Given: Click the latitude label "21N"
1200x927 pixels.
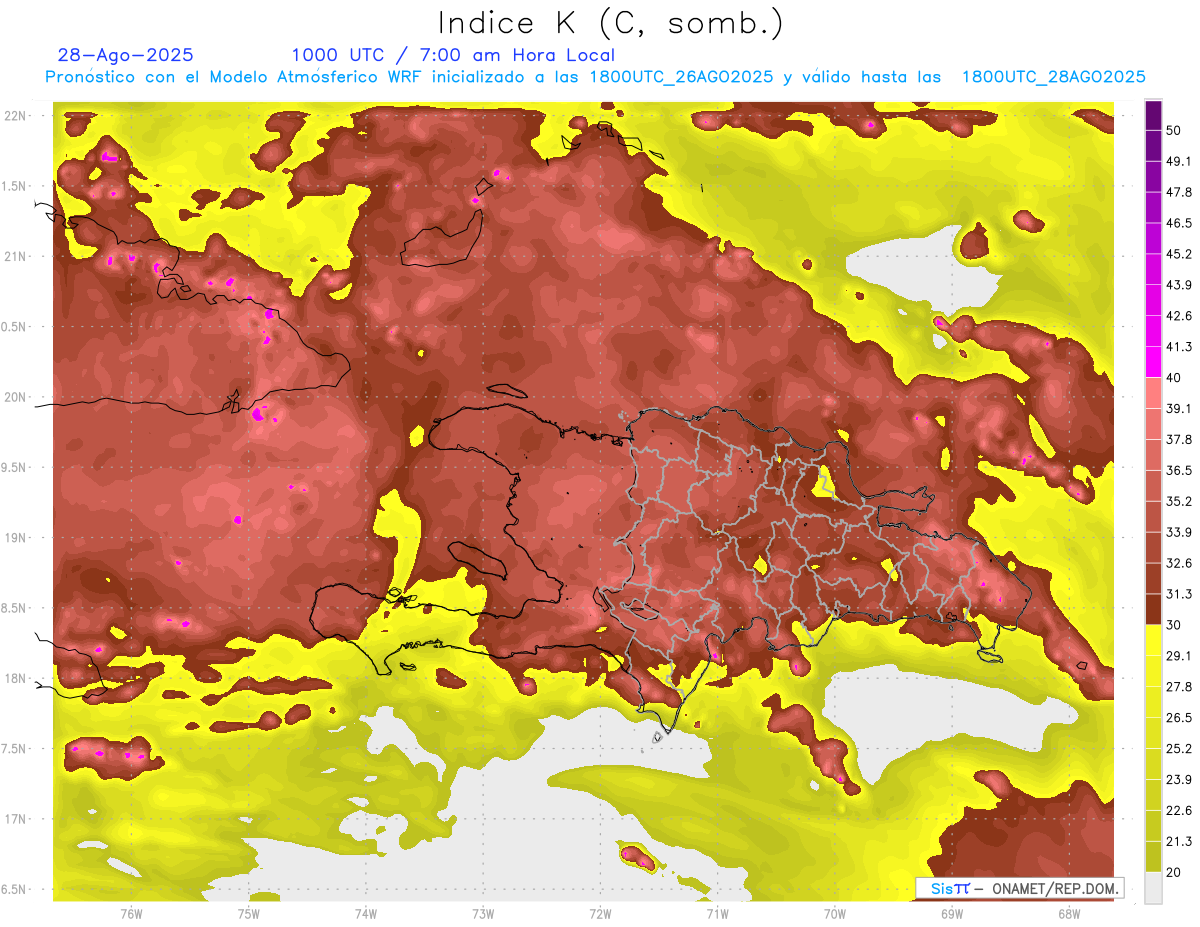Looking at the screenshot, I should point(16,256).
